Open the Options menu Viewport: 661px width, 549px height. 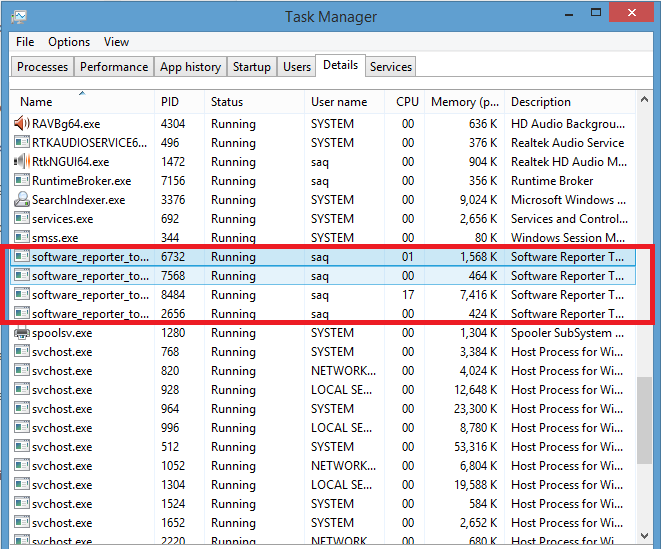click(x=69, y=42)
